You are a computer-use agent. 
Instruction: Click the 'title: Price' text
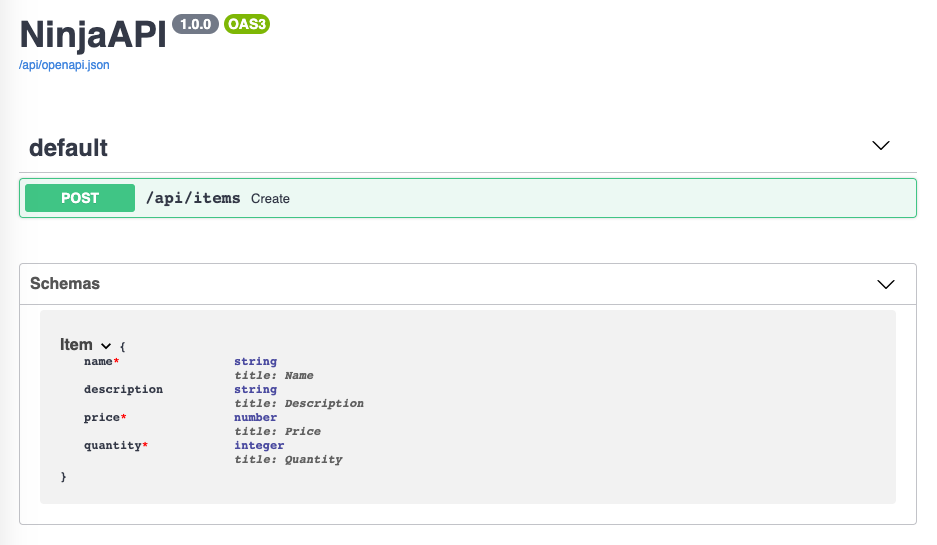click(277, 431)
